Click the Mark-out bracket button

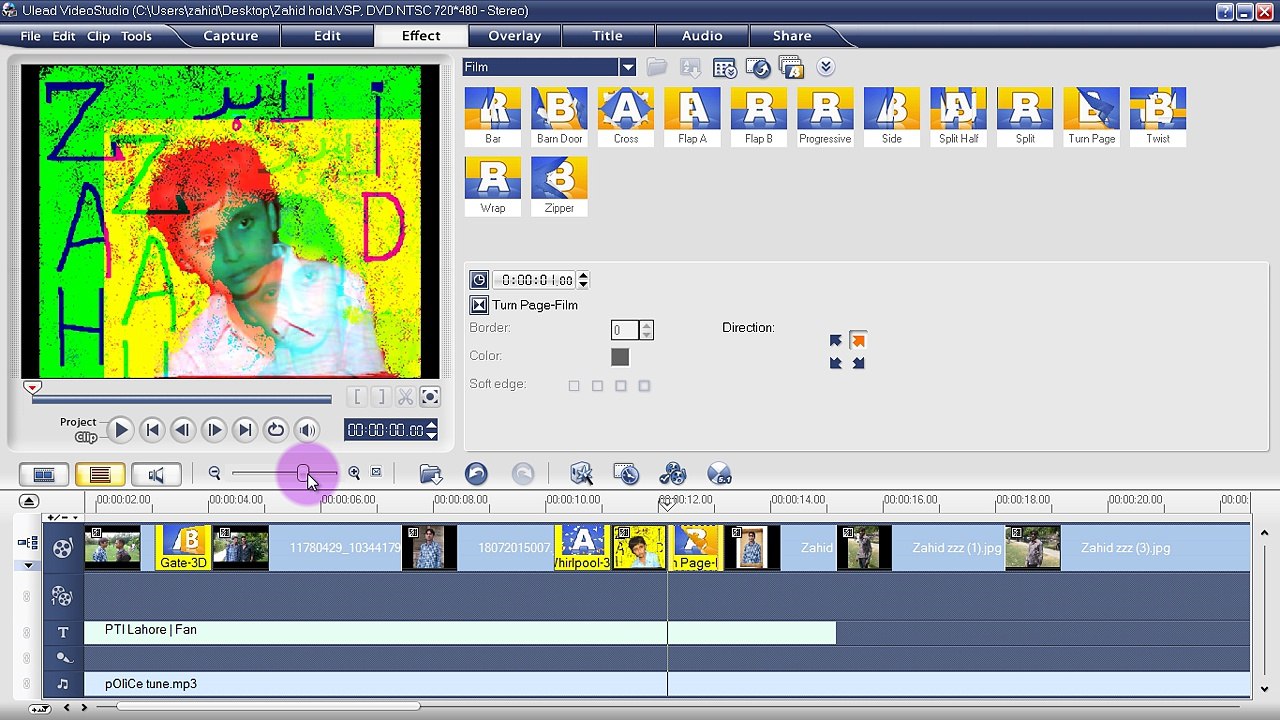(381, 397)
